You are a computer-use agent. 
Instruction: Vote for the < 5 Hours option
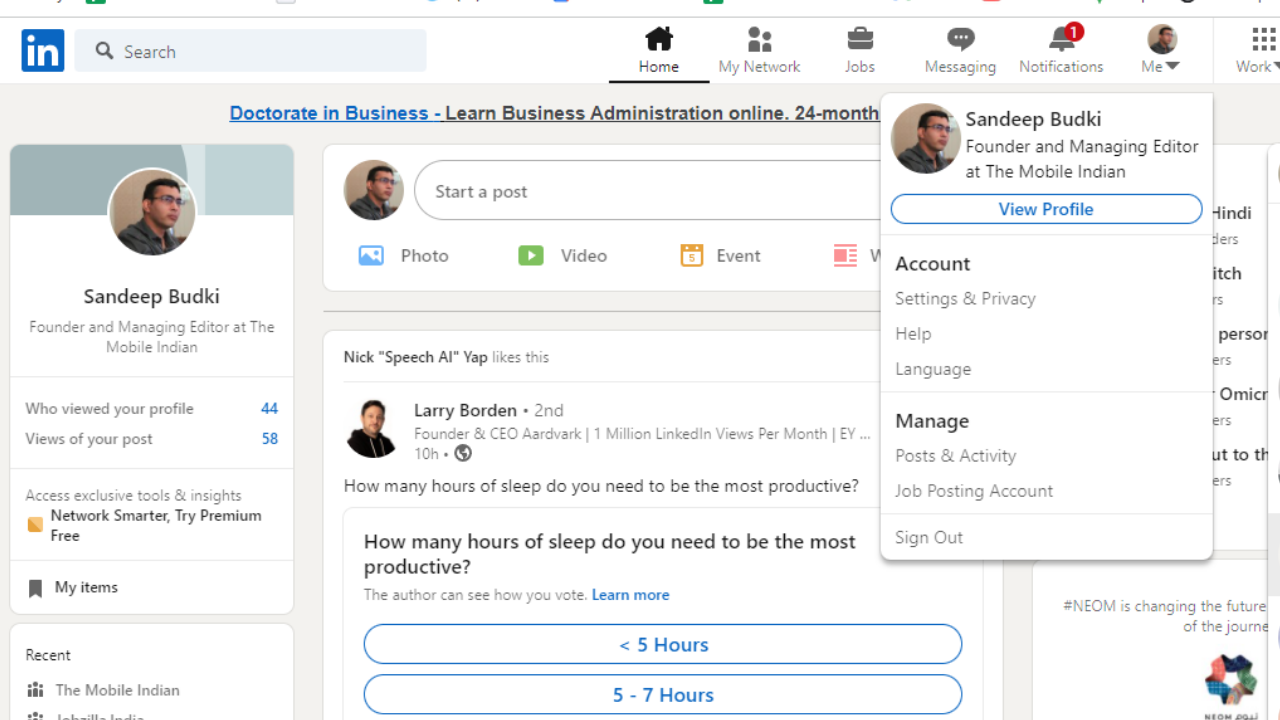point(663,645)
